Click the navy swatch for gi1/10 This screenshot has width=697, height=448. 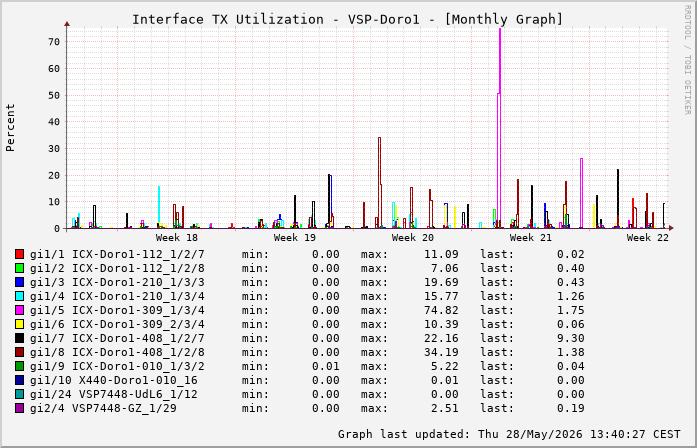20,380
